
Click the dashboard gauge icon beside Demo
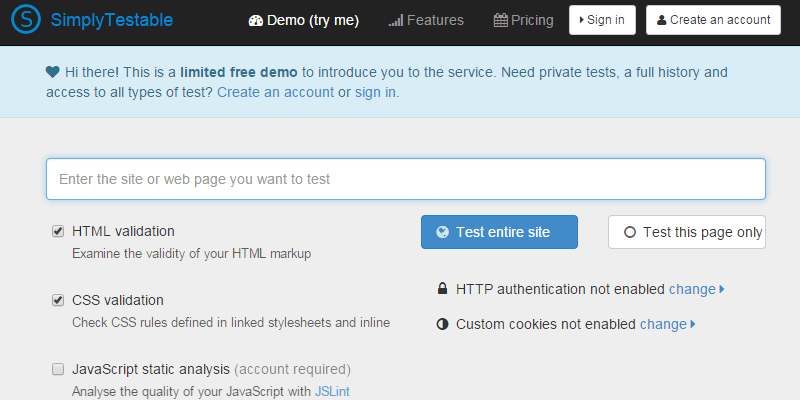(x=255, y=20)
